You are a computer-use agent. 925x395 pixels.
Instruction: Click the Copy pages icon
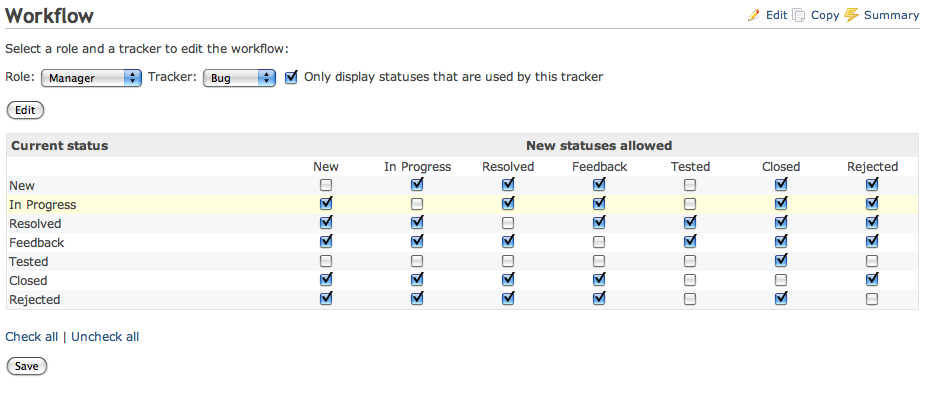(x=799, y=15)
